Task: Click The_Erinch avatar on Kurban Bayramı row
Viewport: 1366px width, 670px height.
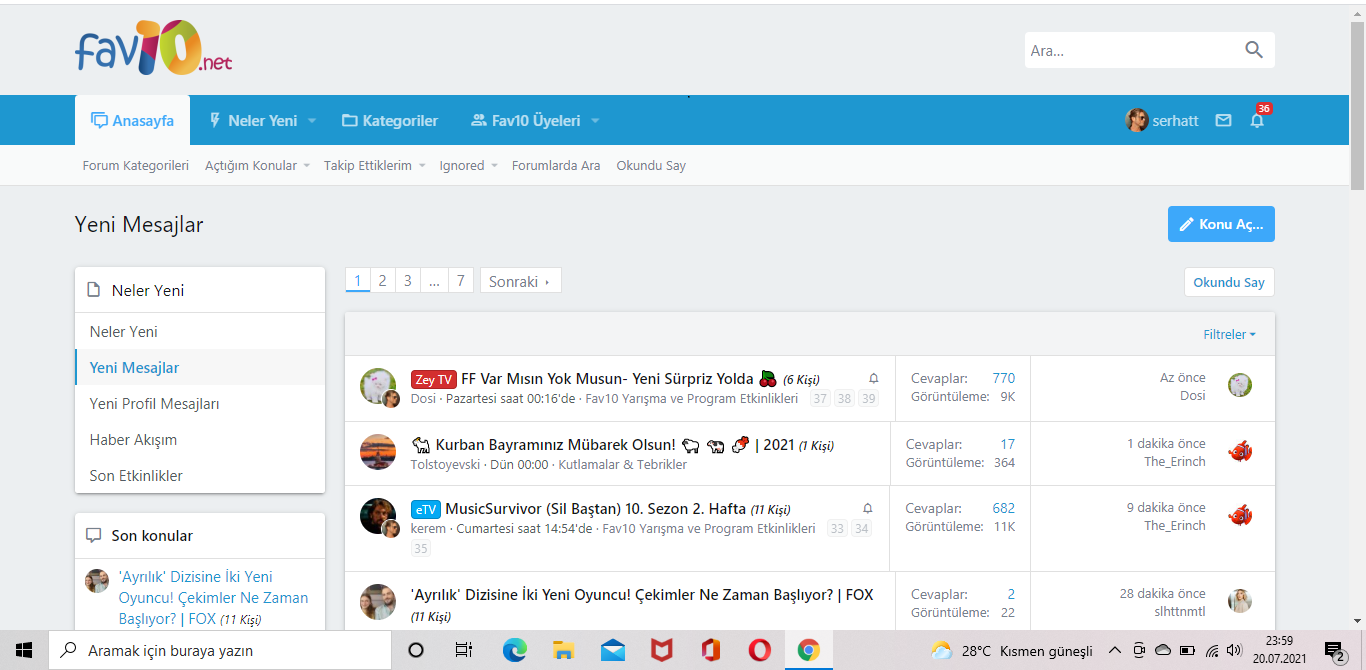Action: click(1240, 452)
